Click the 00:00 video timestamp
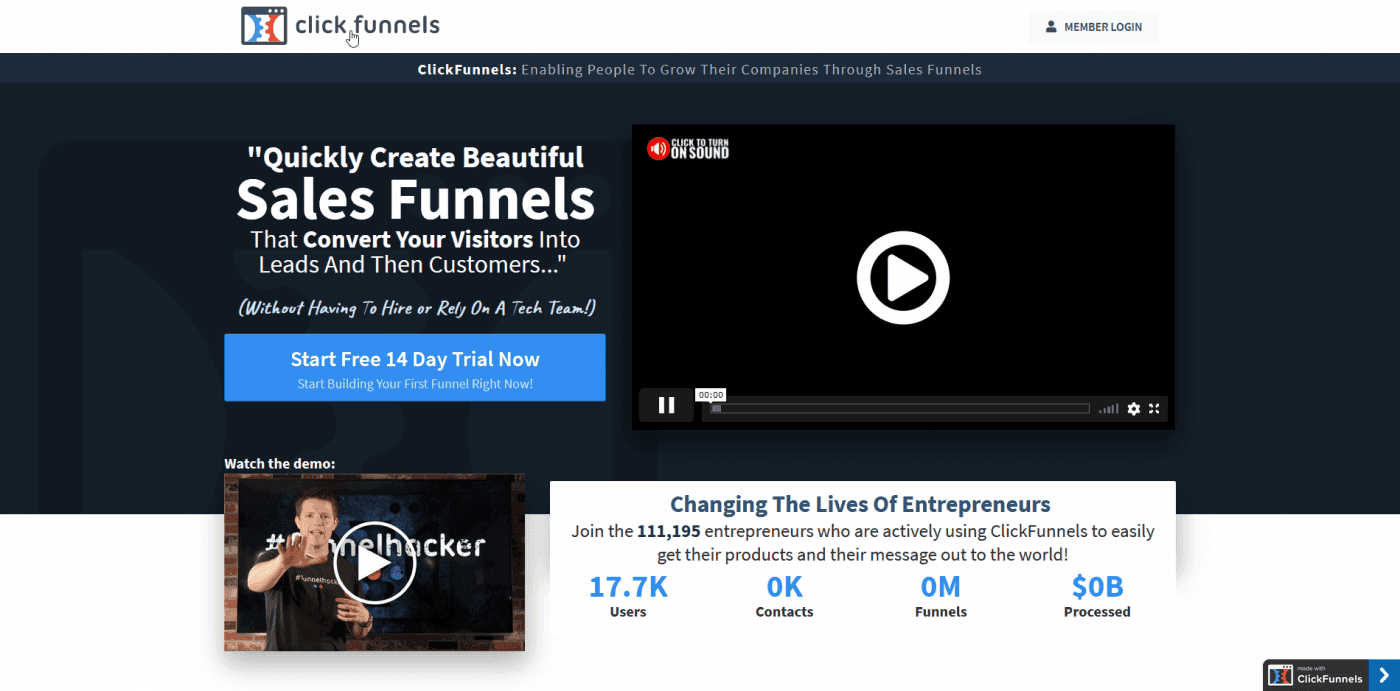The image size is (1400, 691). (x=711, y=395)
